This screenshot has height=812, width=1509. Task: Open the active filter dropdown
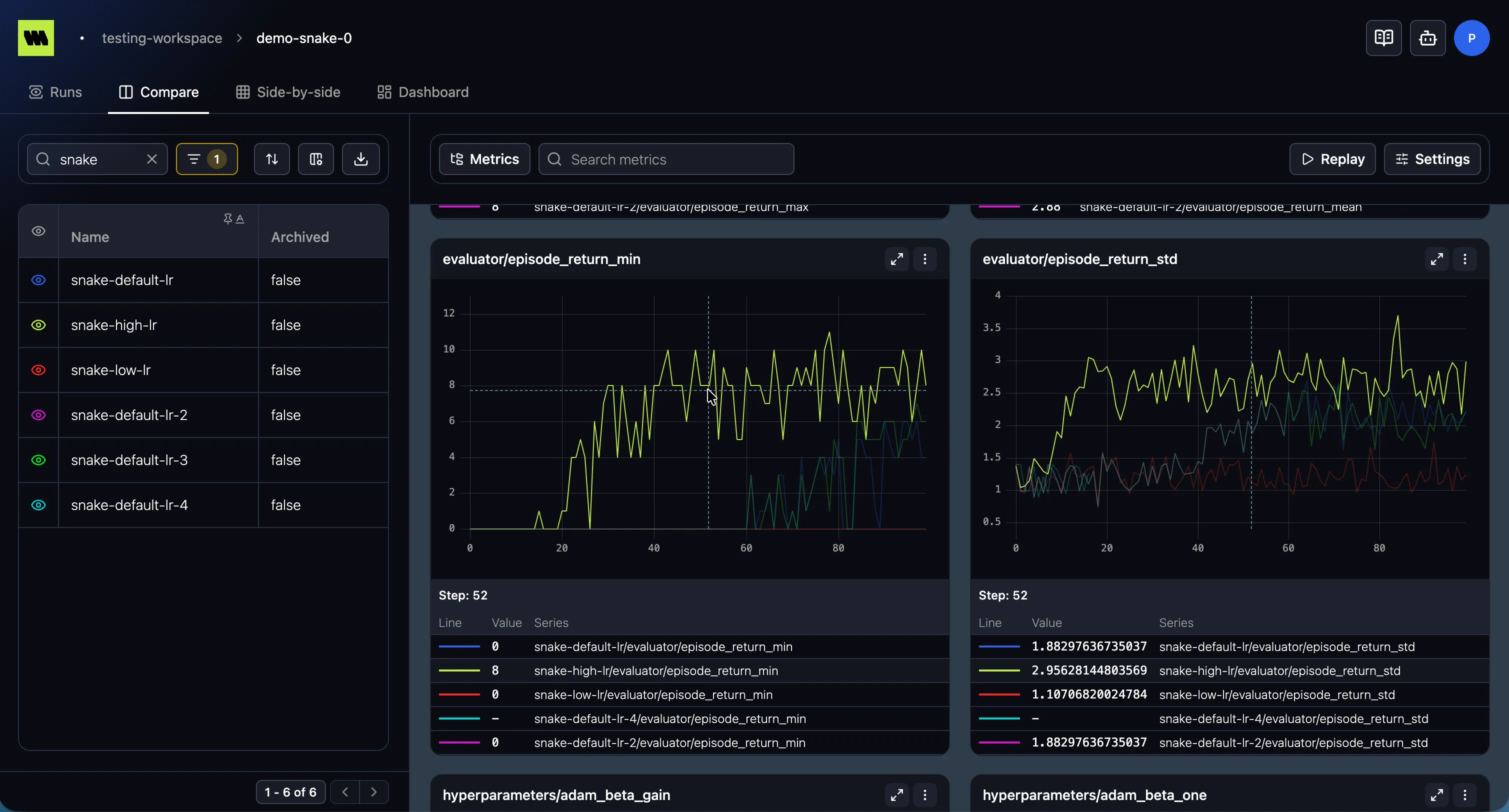tap(207, 159)
